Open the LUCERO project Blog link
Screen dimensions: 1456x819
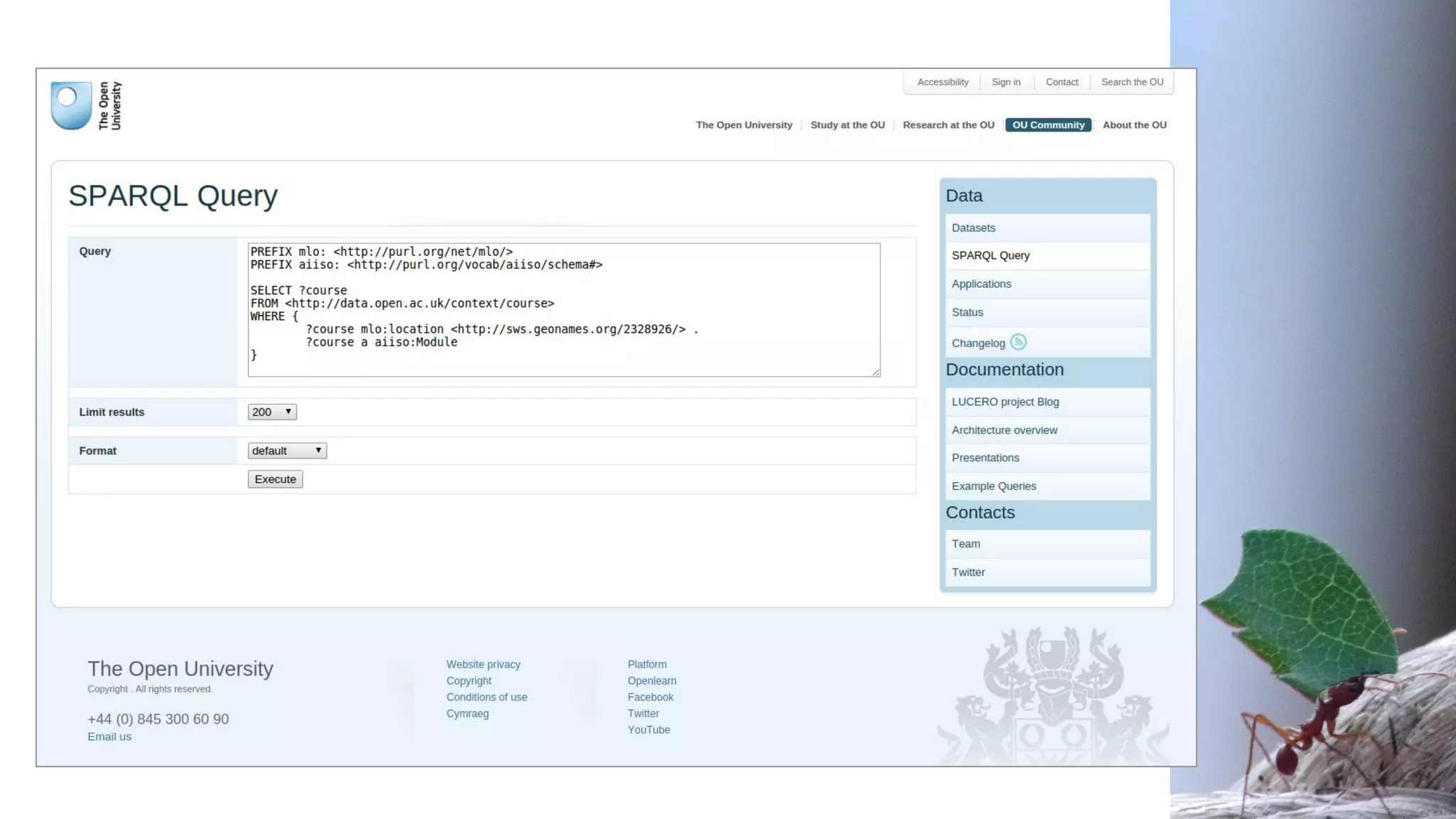tap(1005, 402)
